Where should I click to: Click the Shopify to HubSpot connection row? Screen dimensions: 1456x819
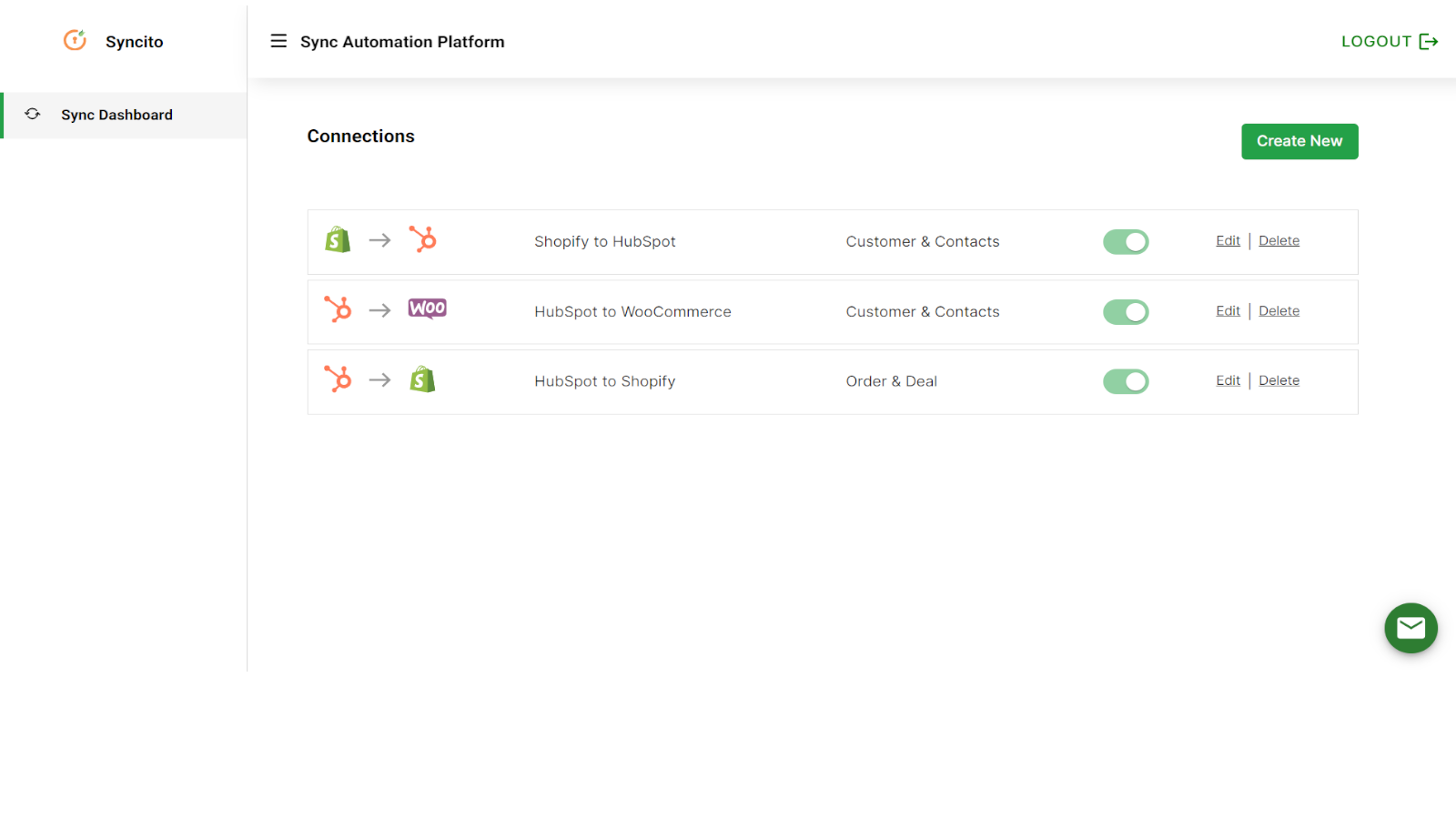(728, 241)
